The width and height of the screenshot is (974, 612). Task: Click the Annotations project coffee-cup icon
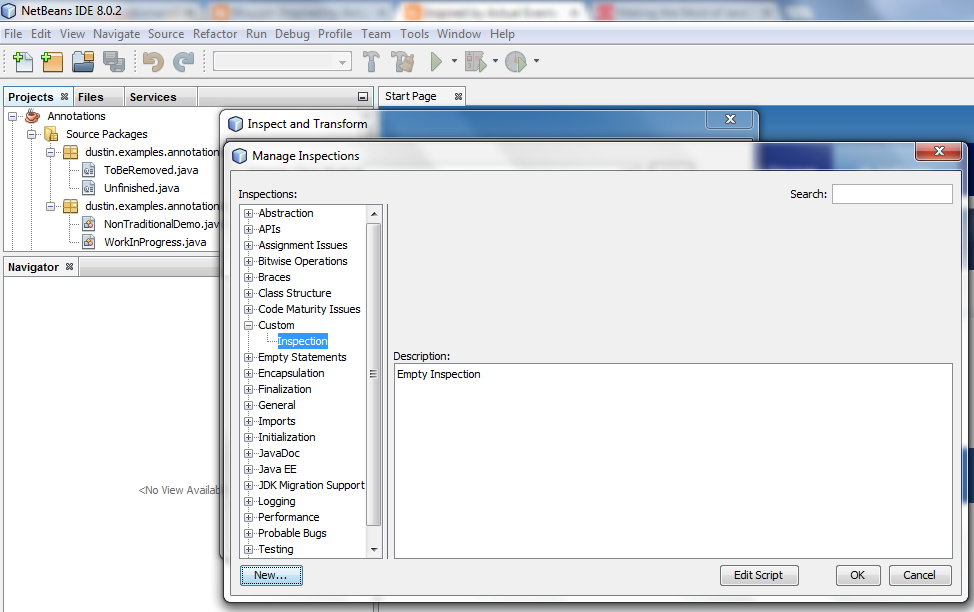pyautogui.click(x=32, y=116)
